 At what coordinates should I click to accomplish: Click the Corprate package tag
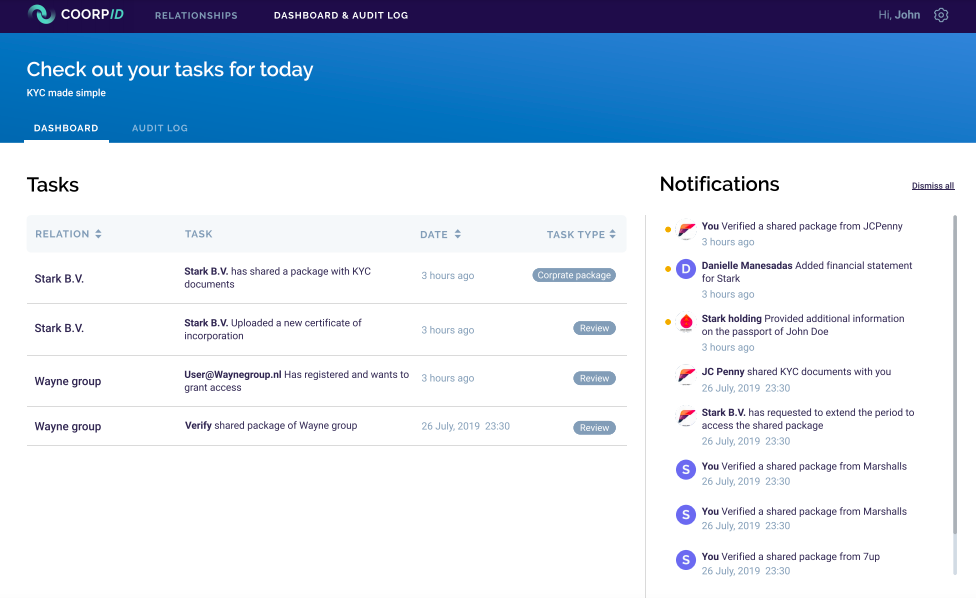[574, 275]
